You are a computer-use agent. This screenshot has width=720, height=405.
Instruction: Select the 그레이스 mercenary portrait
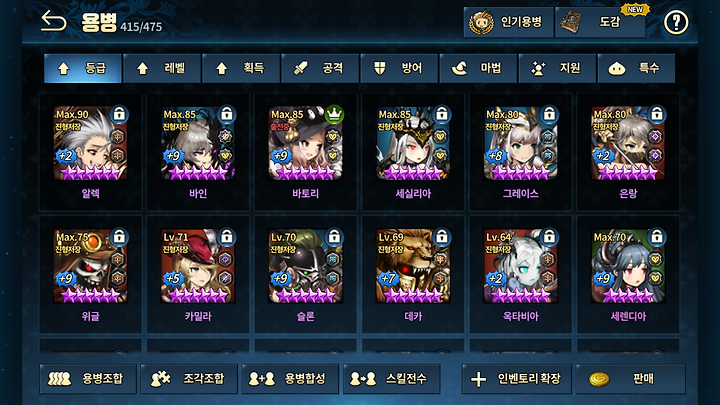click(x=520, y=143)
